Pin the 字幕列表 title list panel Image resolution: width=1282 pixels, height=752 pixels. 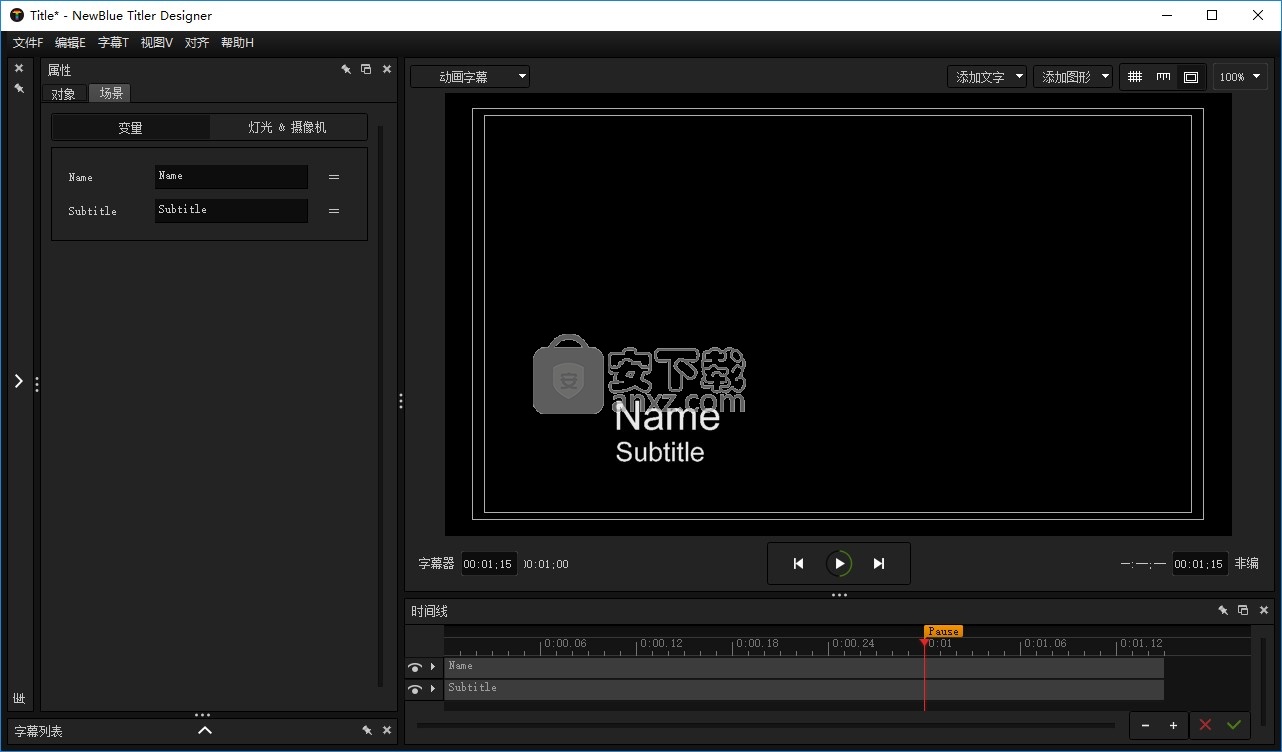[367, 731]
